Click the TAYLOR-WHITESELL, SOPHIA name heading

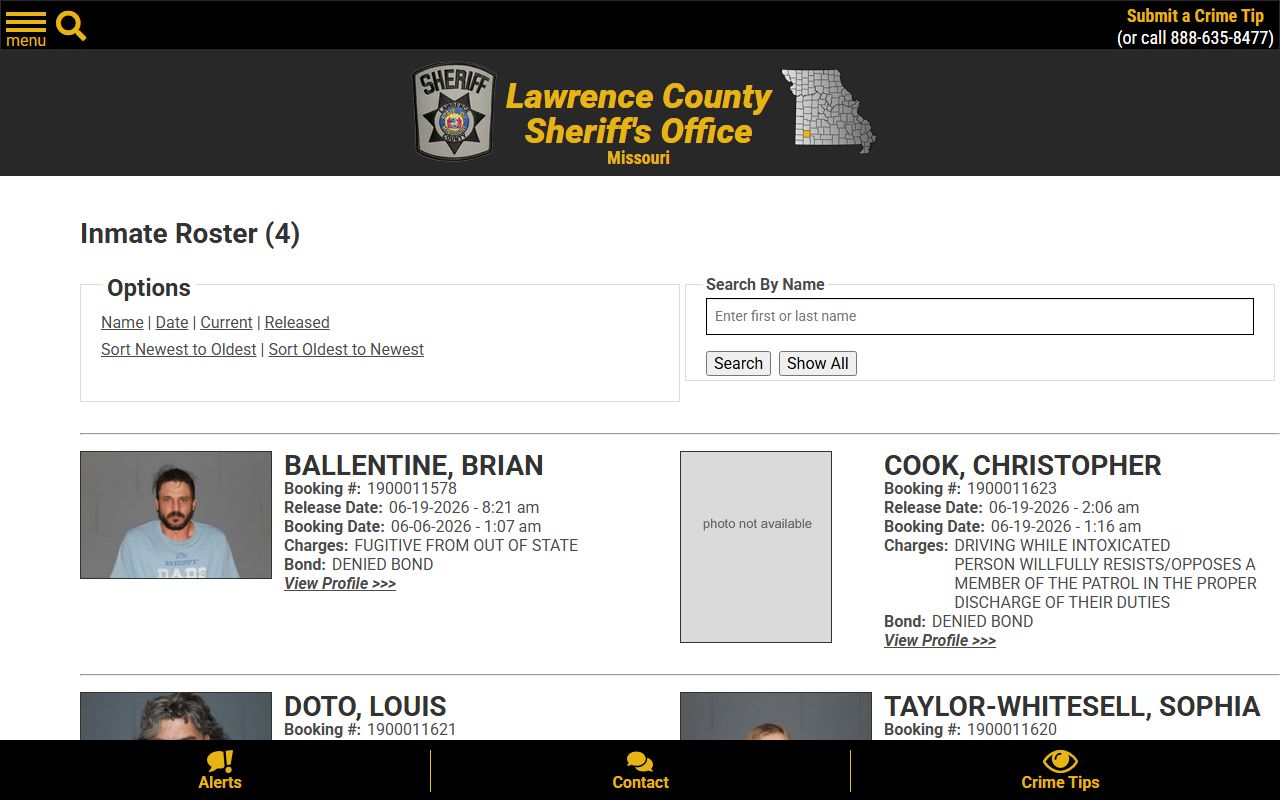point(1072,706)
